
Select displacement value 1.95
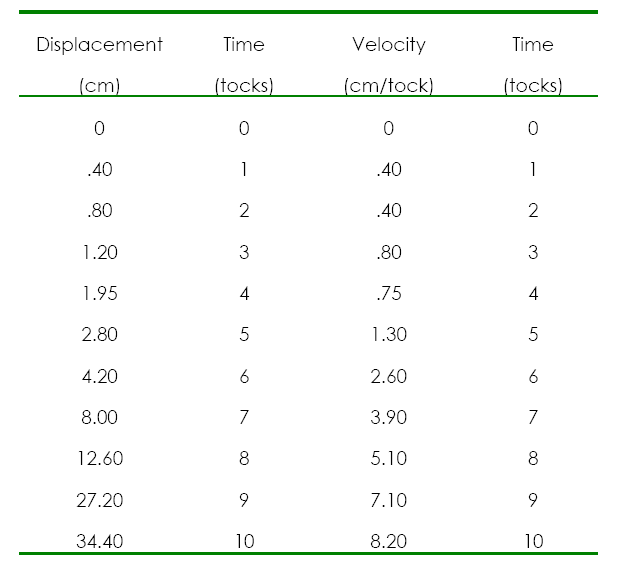tap(100, 293)
